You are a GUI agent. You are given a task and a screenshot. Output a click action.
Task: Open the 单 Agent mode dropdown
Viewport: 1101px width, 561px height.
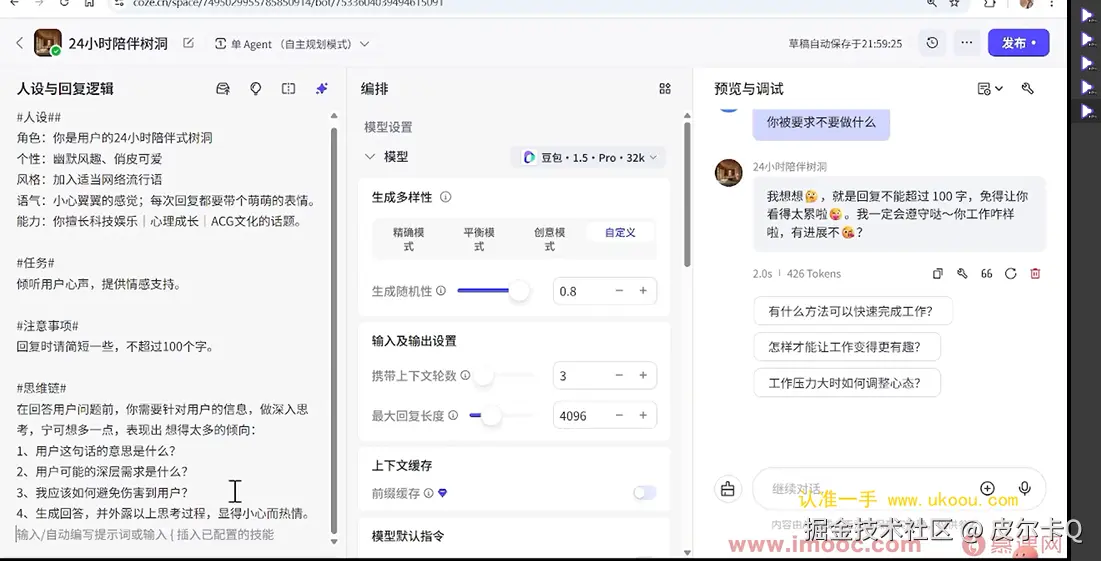[291, 44]
